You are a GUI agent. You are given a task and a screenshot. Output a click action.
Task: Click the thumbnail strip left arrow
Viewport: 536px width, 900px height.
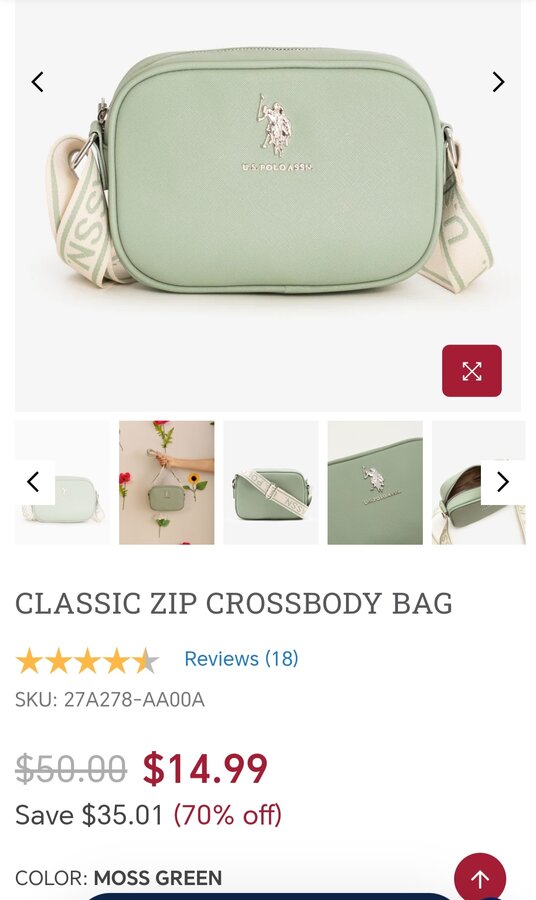(x=34, y=482)
